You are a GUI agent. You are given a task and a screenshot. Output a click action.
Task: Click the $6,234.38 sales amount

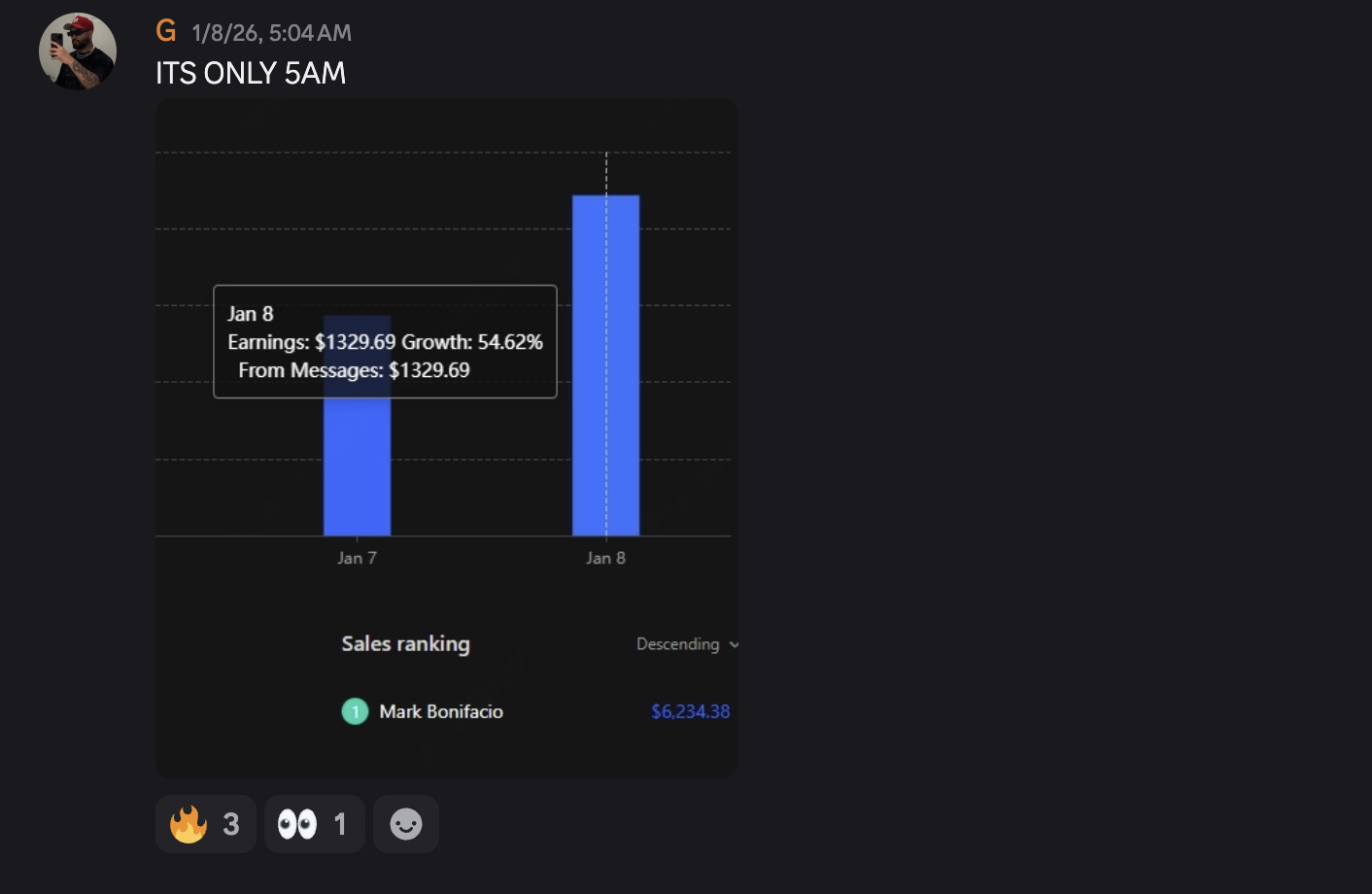[x=690, y=711]
